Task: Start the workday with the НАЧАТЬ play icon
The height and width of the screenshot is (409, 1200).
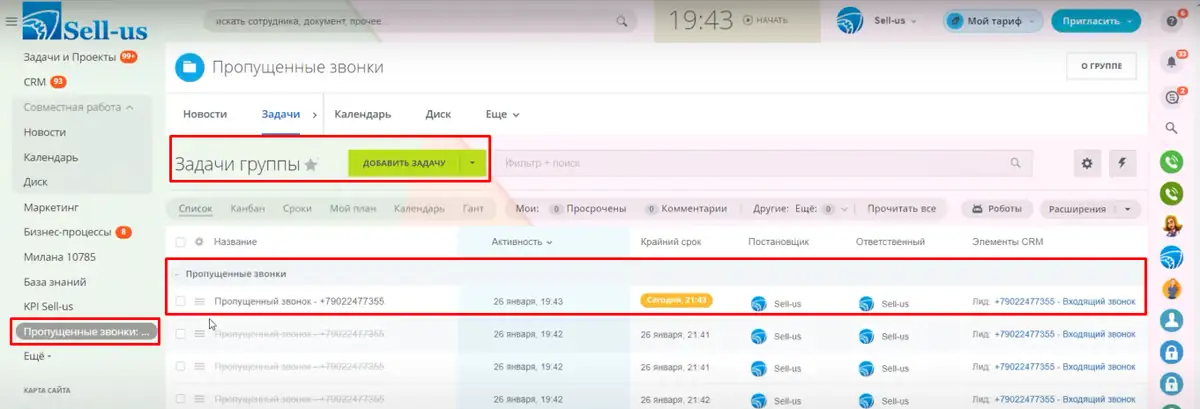Action: [750, 20]
